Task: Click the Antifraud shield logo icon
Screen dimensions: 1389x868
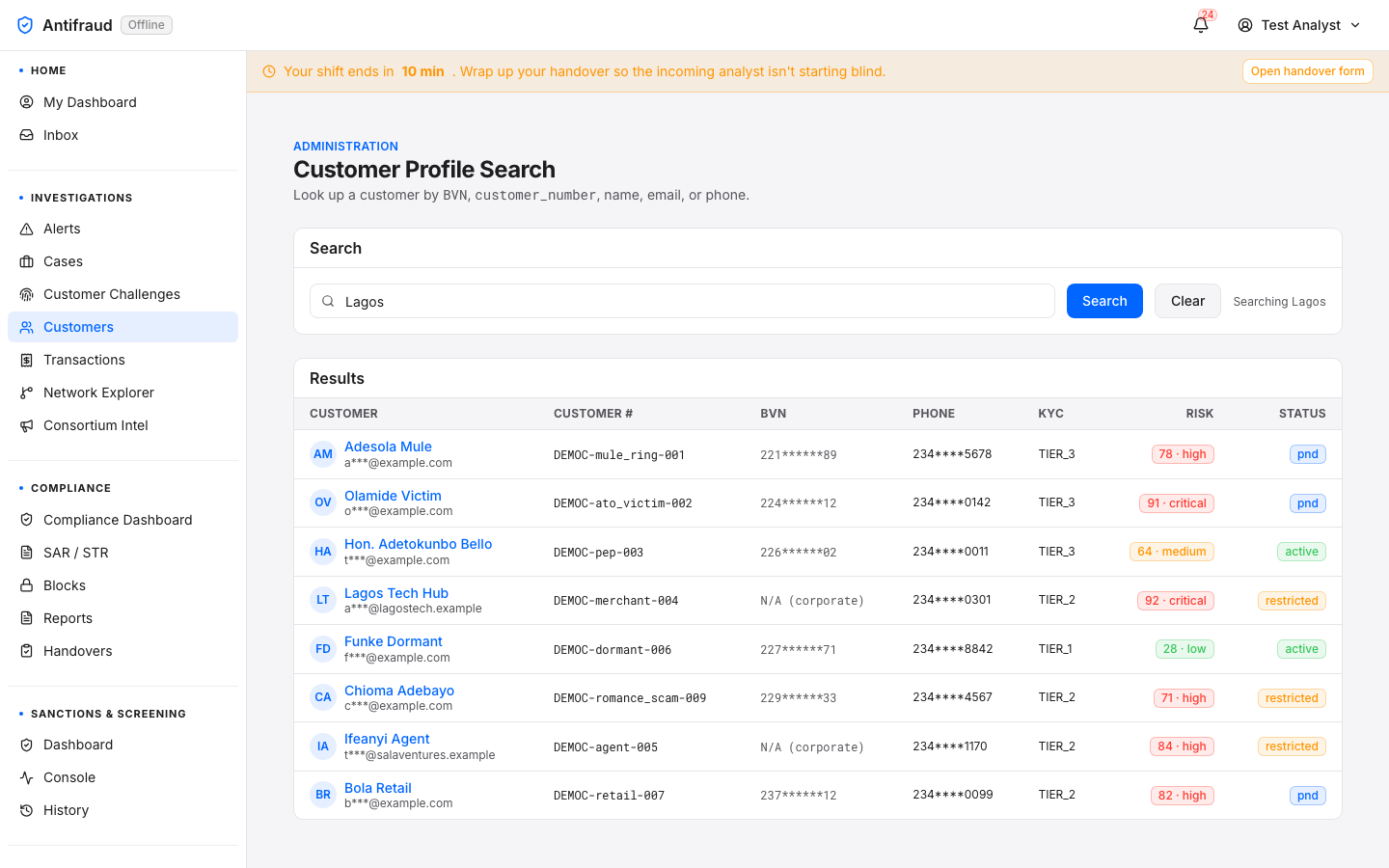Action: (25, 25)
